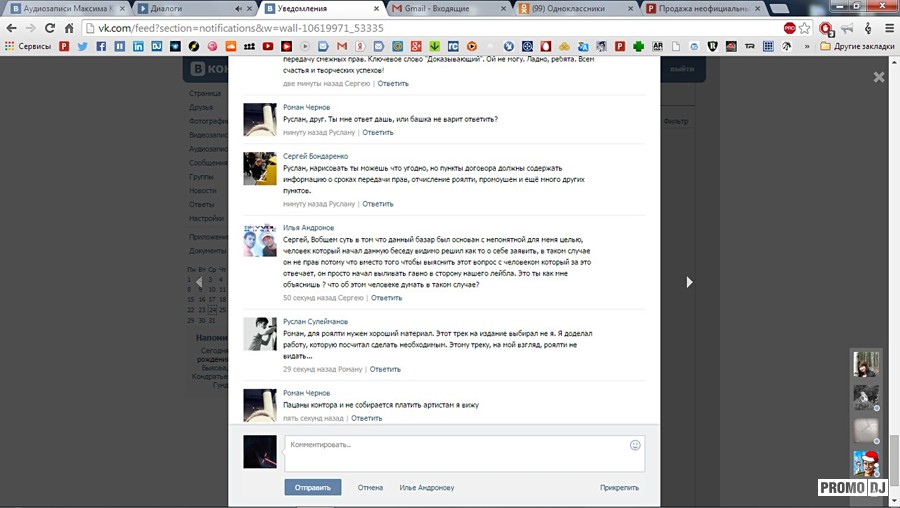The width and height of the screenshot is (900, 508).
Task: Go to previous post with left arrow
Action: [x=198, y=282]
